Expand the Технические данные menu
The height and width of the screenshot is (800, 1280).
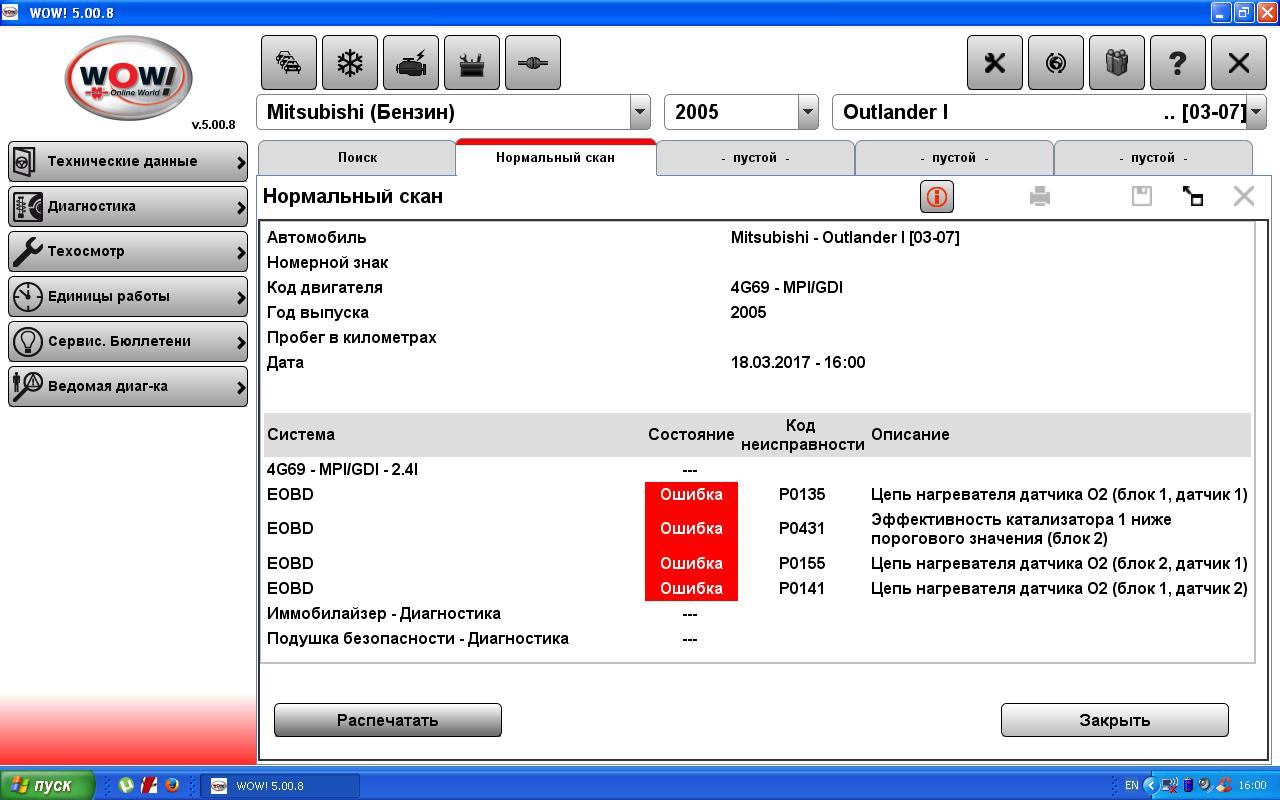[128, 161]
